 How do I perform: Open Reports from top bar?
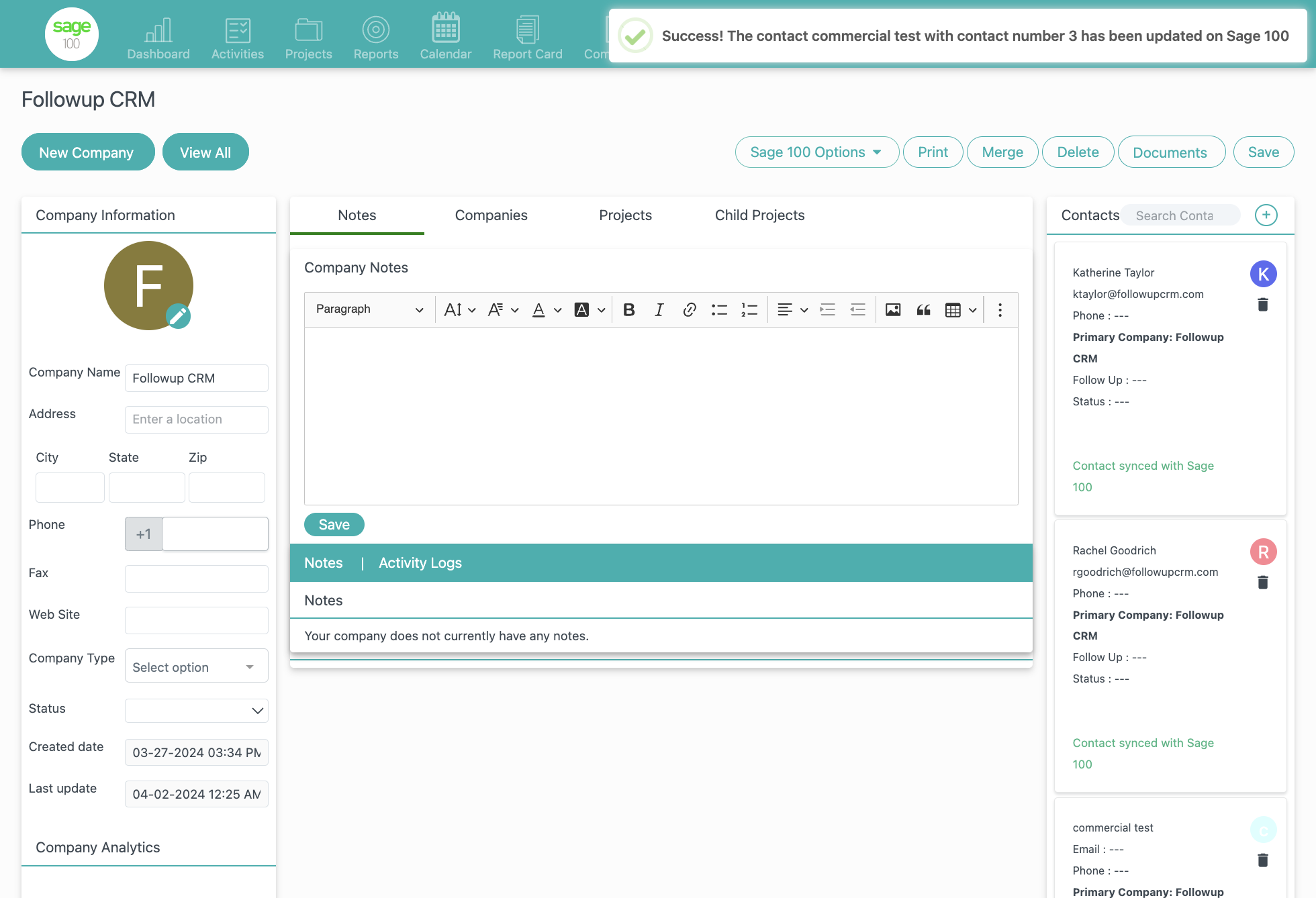pyautogui.click(x=376, y=38)
